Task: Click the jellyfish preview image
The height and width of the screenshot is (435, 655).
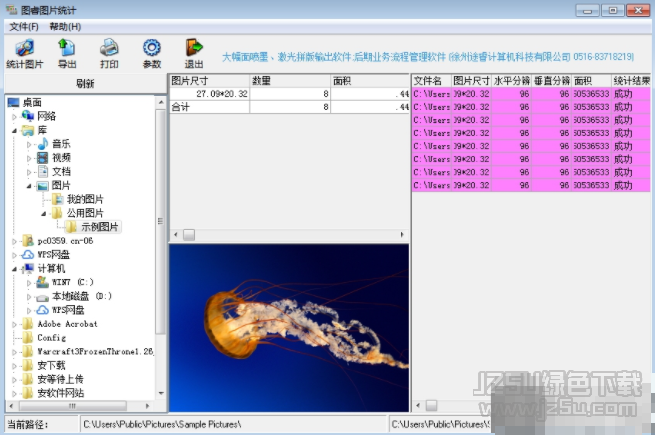Action: pyautogui.click(x=289, y=328)
